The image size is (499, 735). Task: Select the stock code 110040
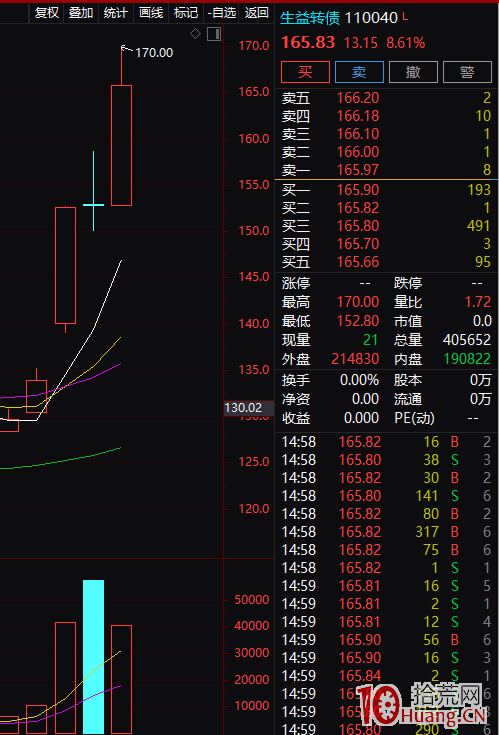[371, 18]
